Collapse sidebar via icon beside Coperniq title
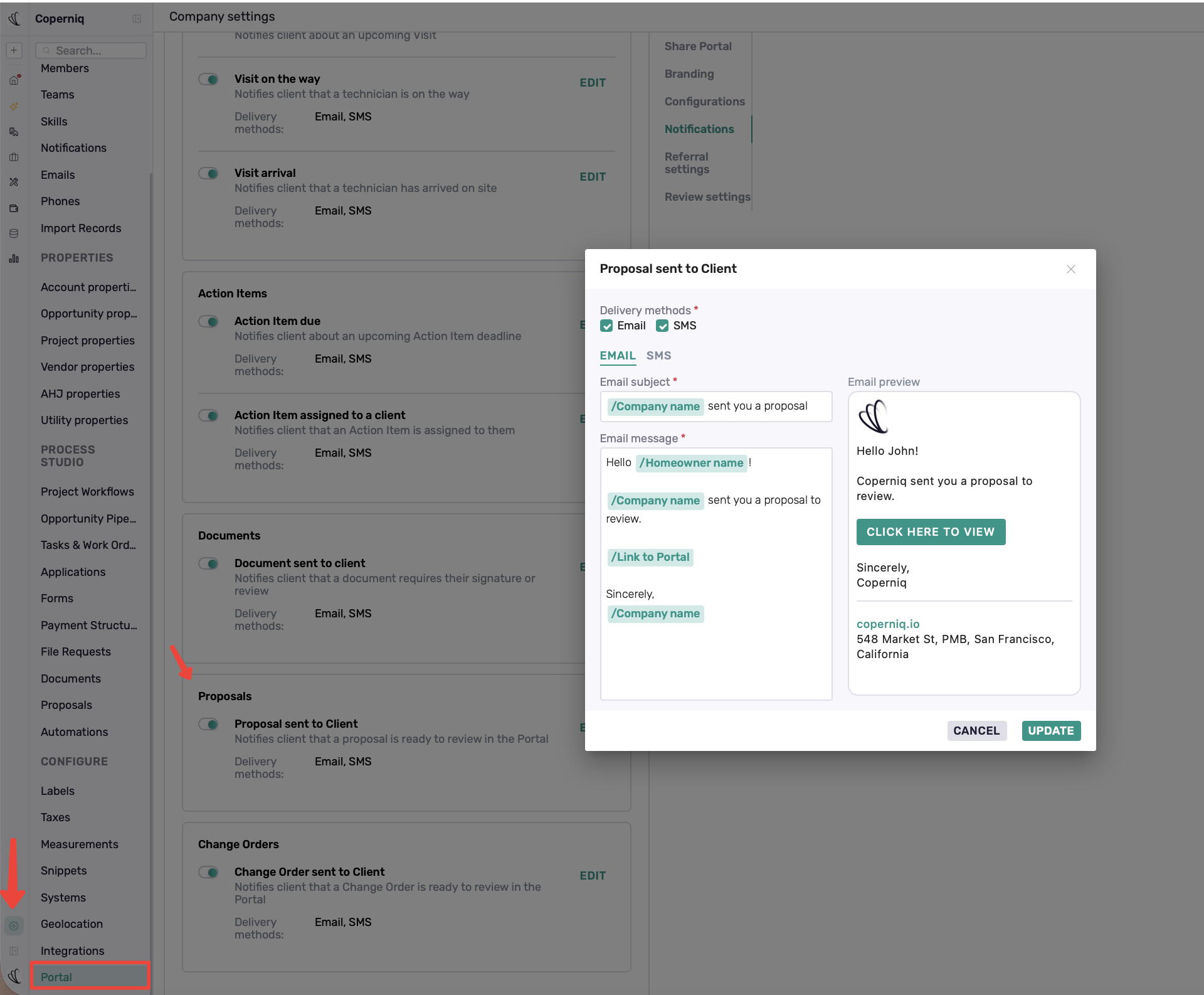 pos(137,19)
